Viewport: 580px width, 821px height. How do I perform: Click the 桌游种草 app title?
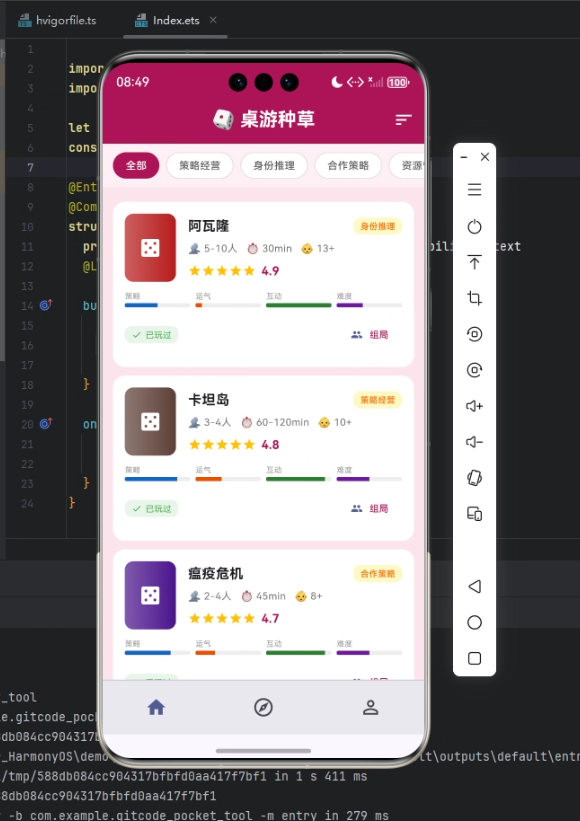tap(277, 120)
